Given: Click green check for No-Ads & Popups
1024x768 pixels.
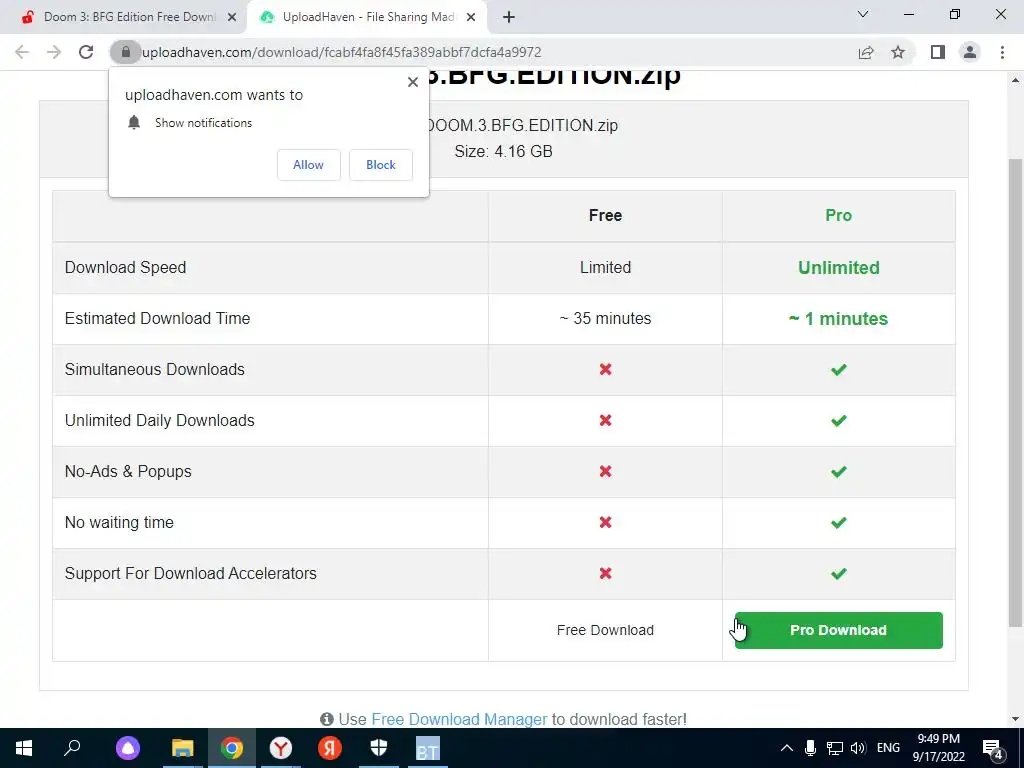Looking at the screenshot, I should coord(839,472).
